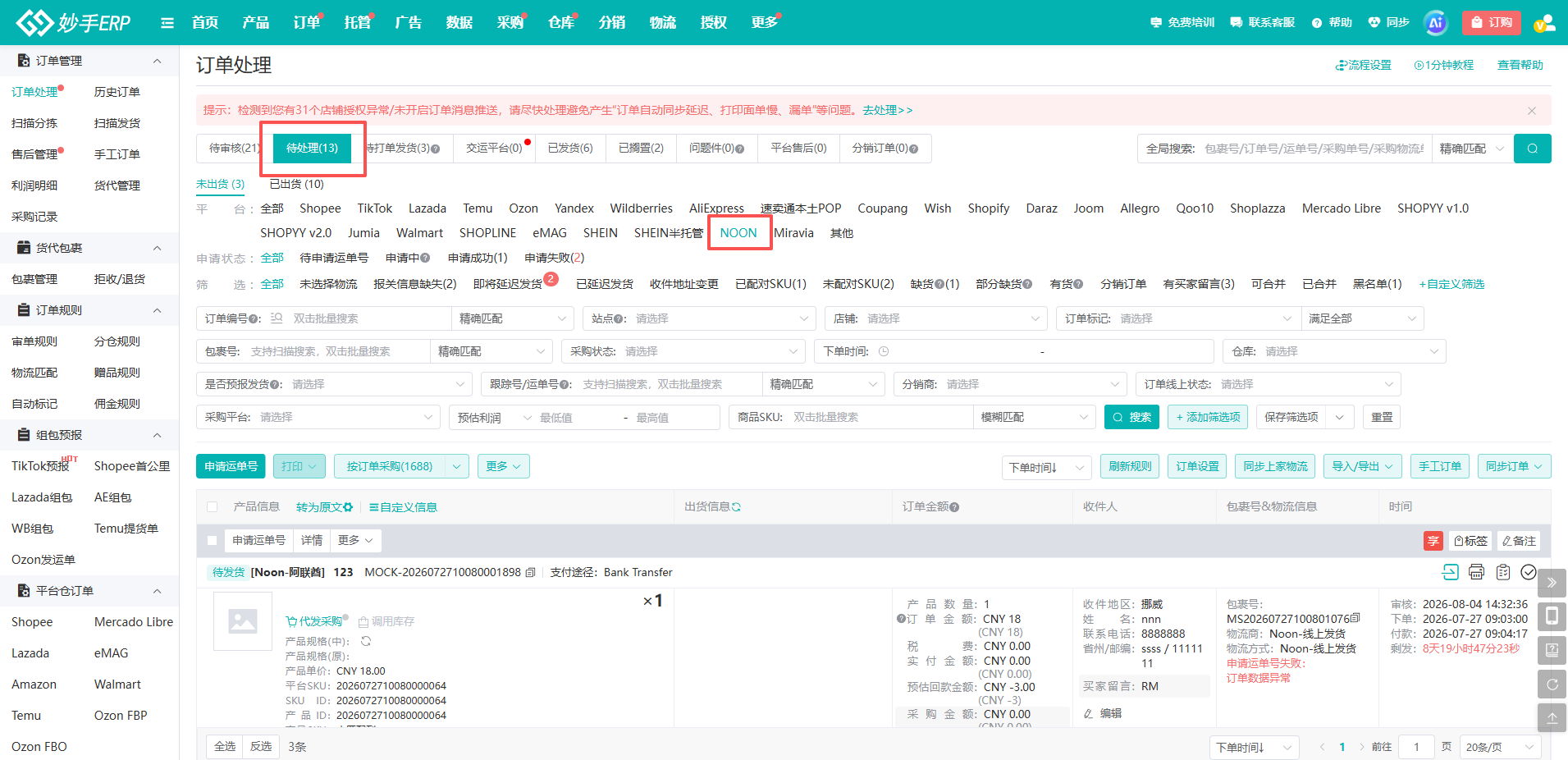Viewport: 1568px width, 760px height.
Task: Click the 商品SKU search input field
Action: 880,417
